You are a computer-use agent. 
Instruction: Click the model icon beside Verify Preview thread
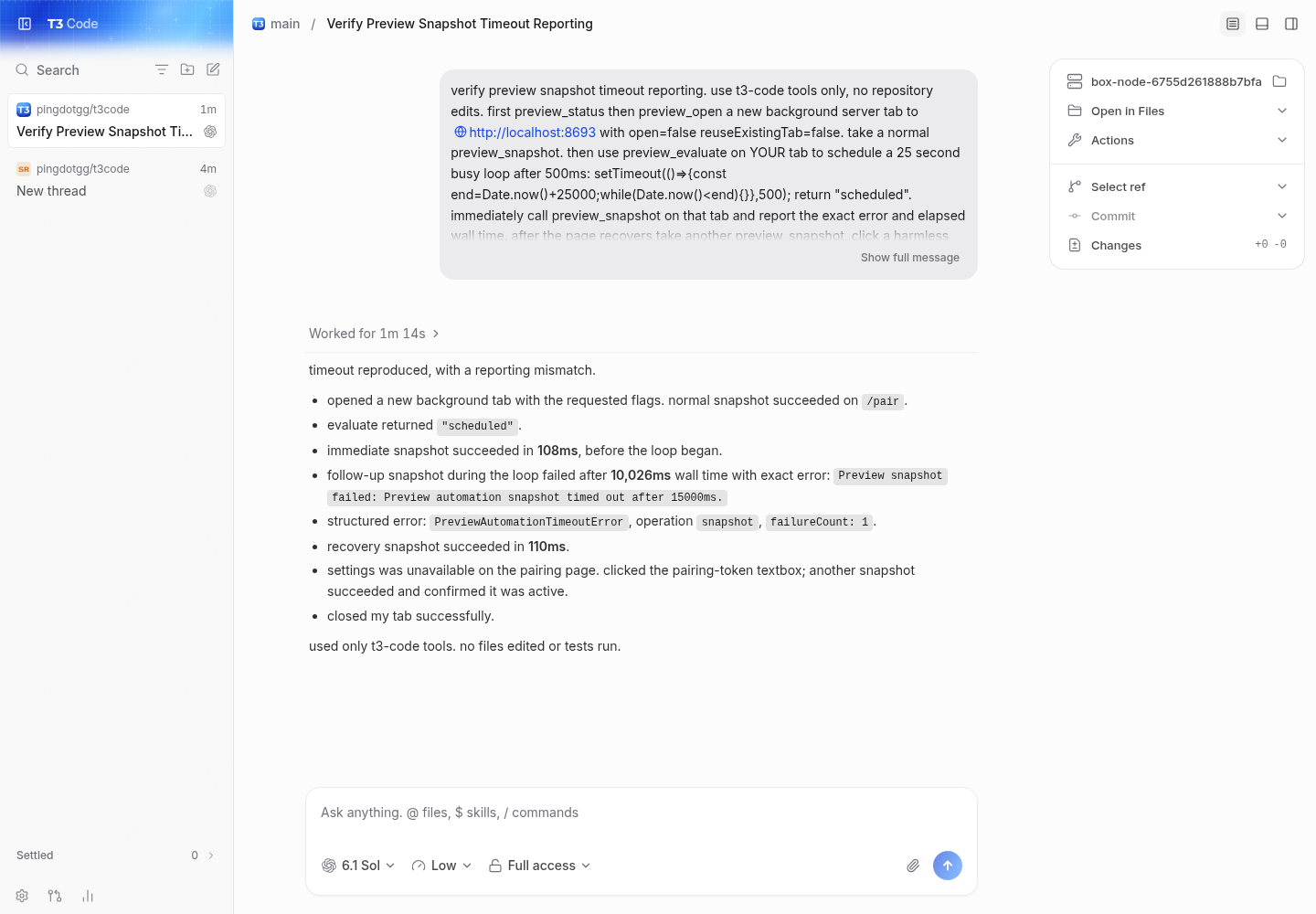tap(210, 132)
